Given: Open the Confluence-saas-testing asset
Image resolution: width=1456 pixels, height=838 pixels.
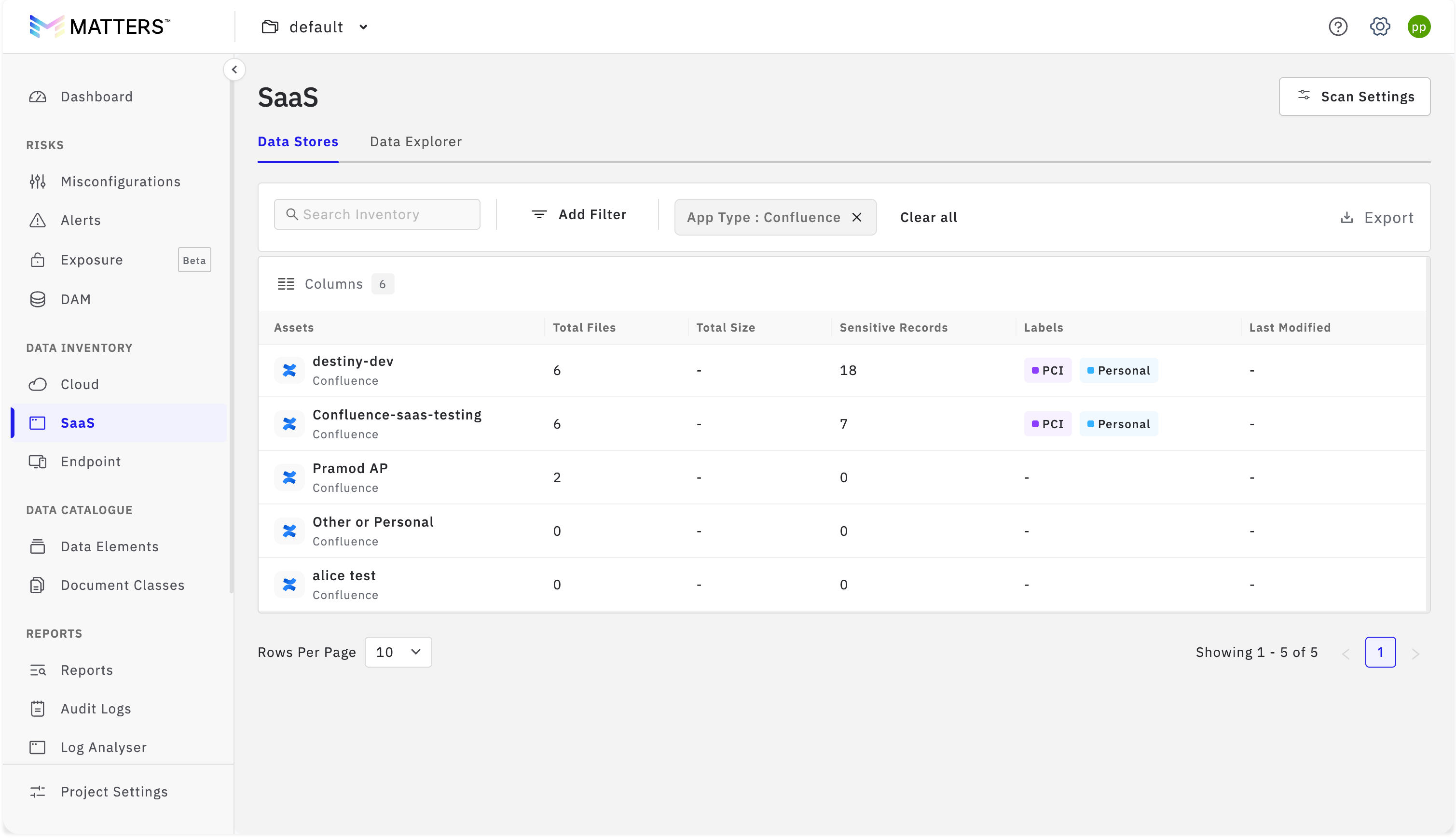Looking at the screenshot, I should pyautogui.click(x=397, y=415).
